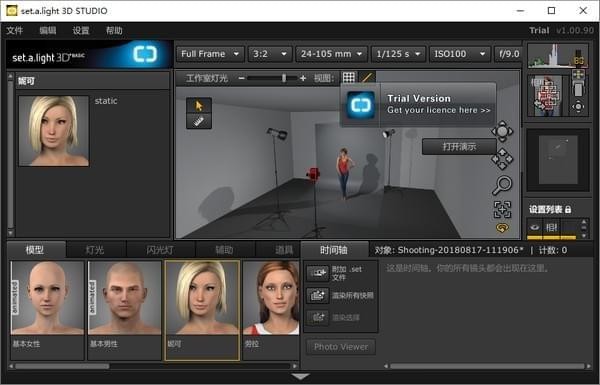Click the four-arrow pan view control
Viewport: 600px width, 385px height.
point(502,159)
